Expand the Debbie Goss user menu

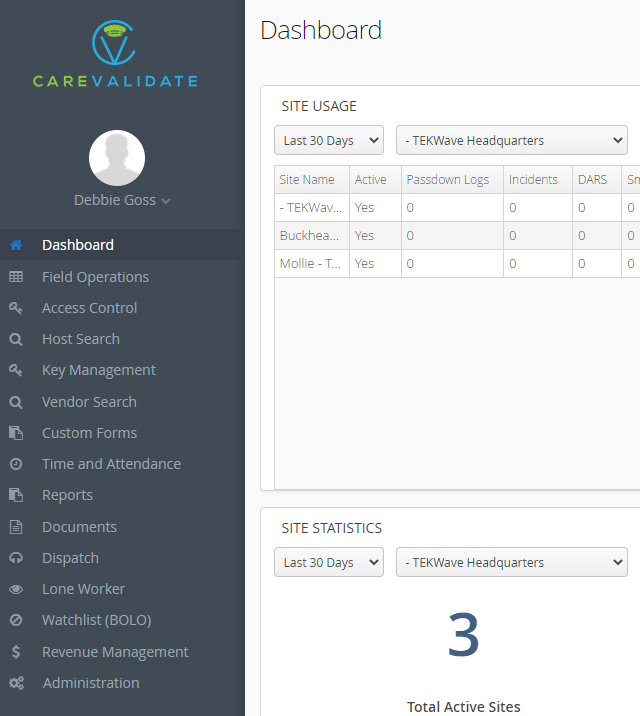pyautogui.click(x=122, y=200)
